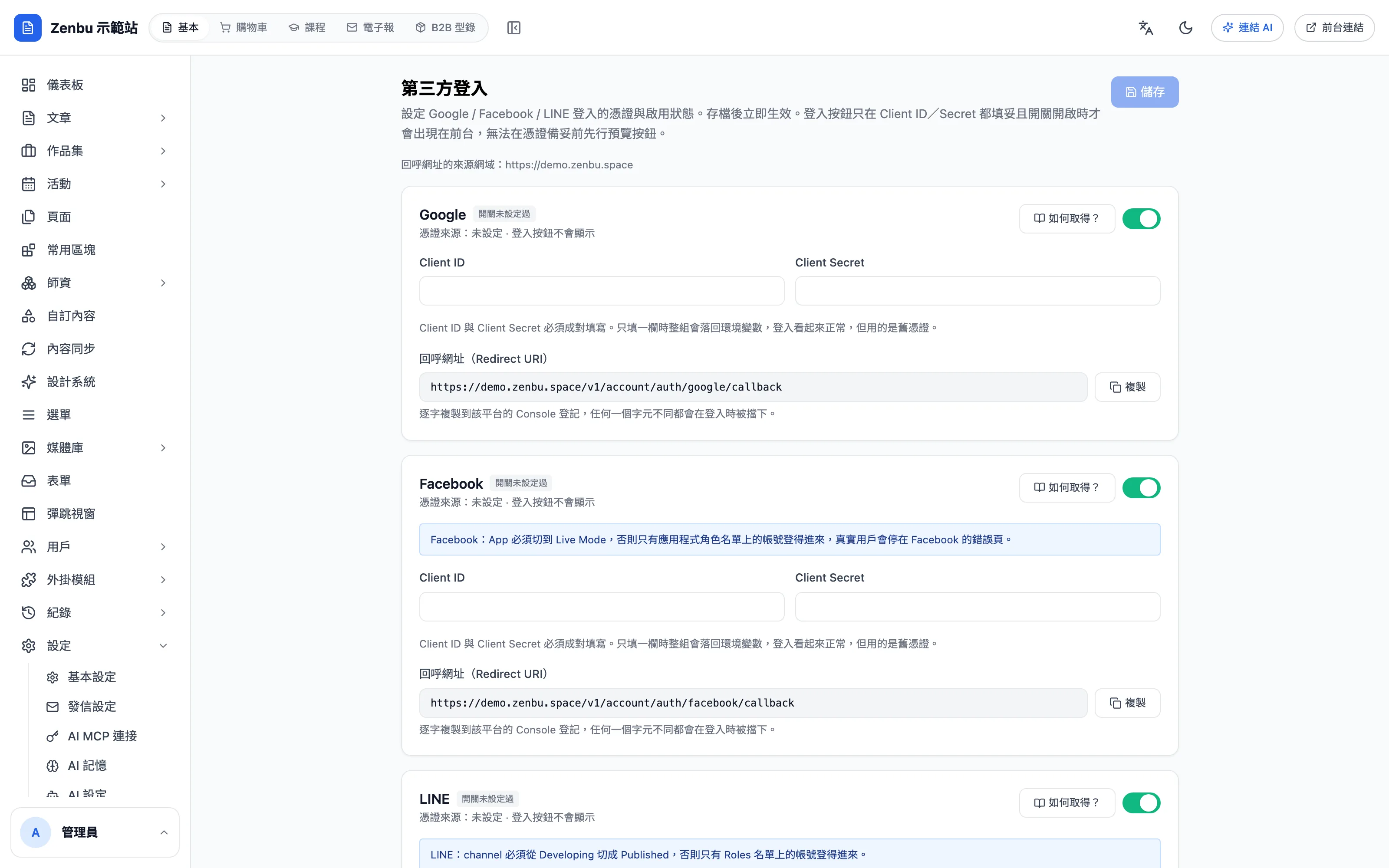Copy the Facebook callback URL
The height and width of the screenshot is (868, 1389).
pos(1127,703)
